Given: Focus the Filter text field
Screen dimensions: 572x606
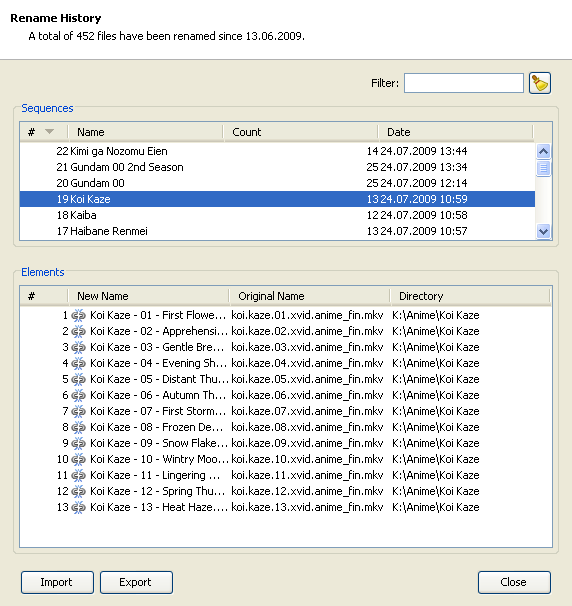Looking at the screenshot, I should pyautogui.click(x=464, y=83).
